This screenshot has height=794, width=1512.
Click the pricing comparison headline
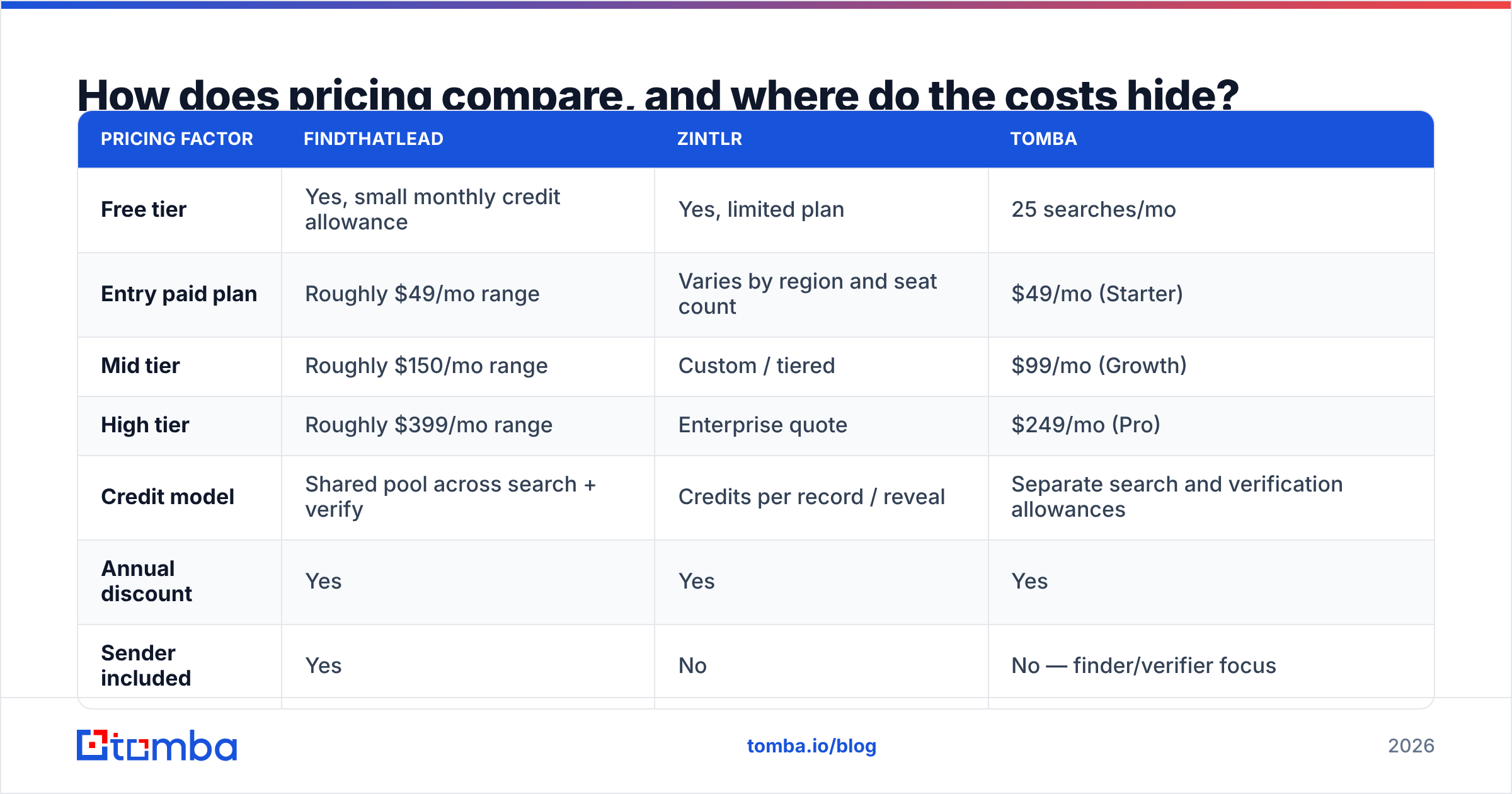click(x=658, y=93)
